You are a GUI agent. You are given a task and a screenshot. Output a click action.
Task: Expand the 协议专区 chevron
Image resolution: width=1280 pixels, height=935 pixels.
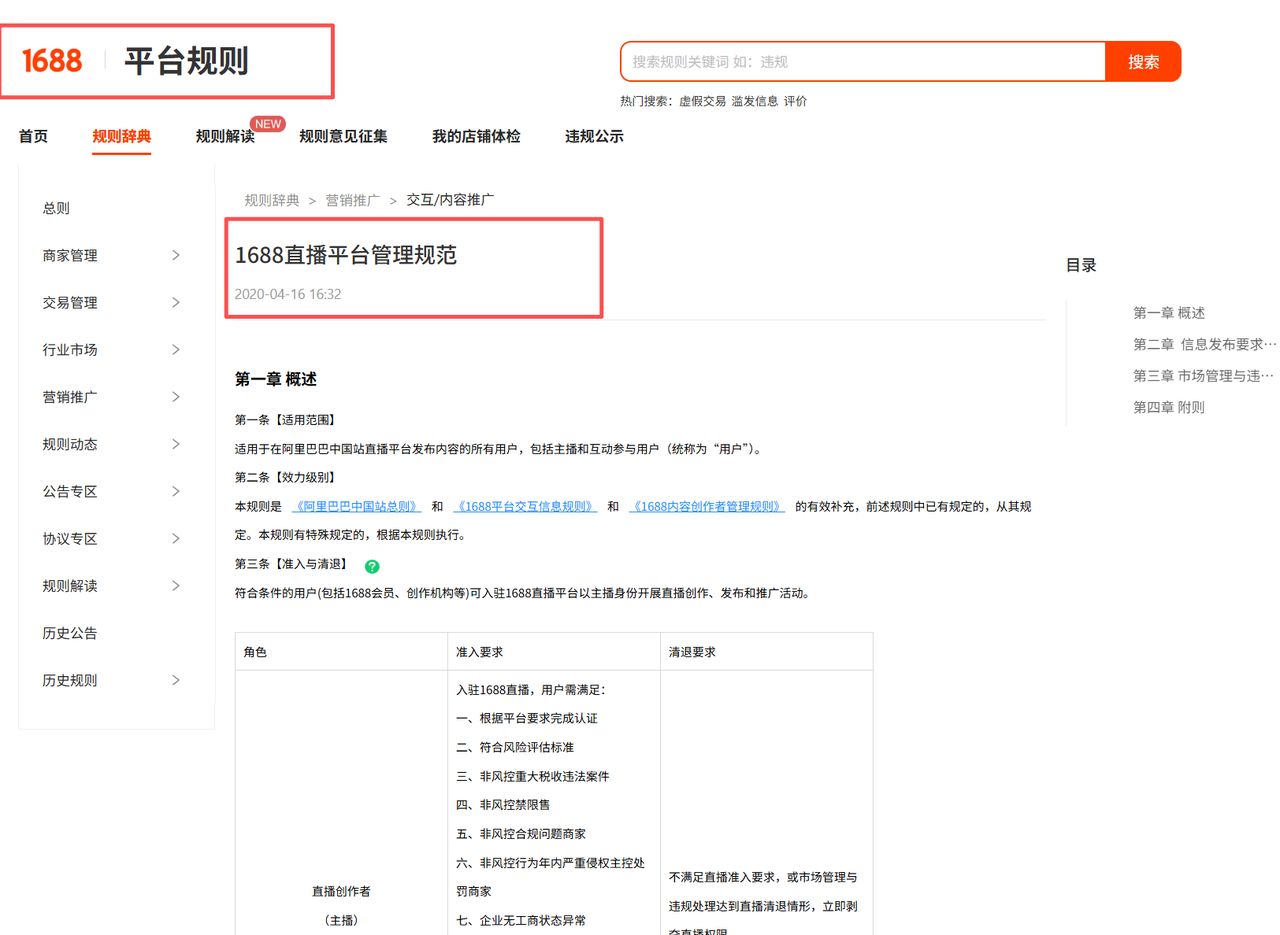pos(176,538)
